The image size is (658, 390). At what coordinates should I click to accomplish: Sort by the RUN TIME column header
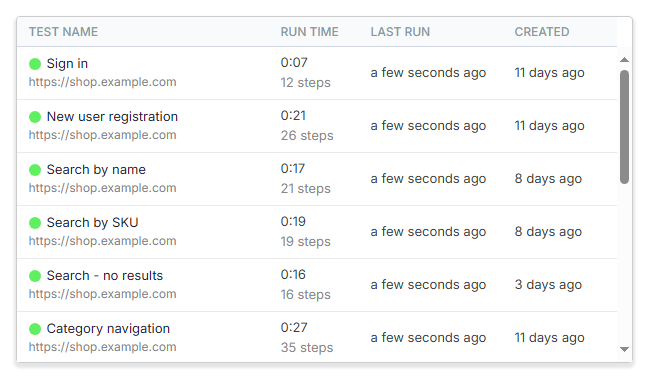[309, 32]
